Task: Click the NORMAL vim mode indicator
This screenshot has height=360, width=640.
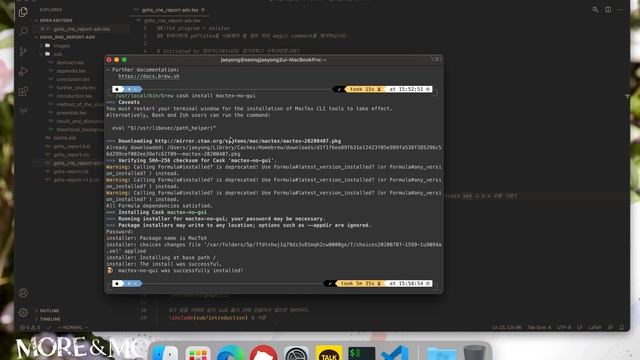Action: click(73, 327)
